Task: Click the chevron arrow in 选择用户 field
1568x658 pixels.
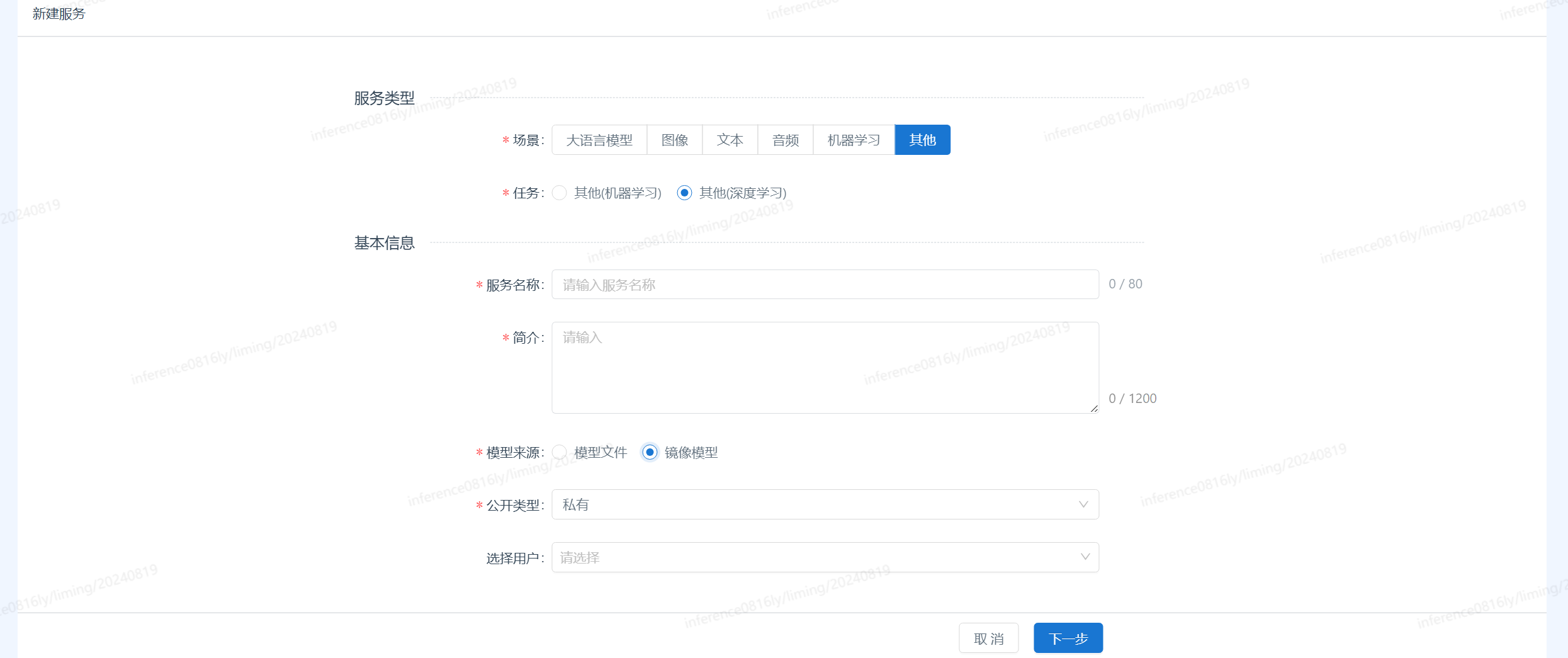Action: coord(1085,557)
